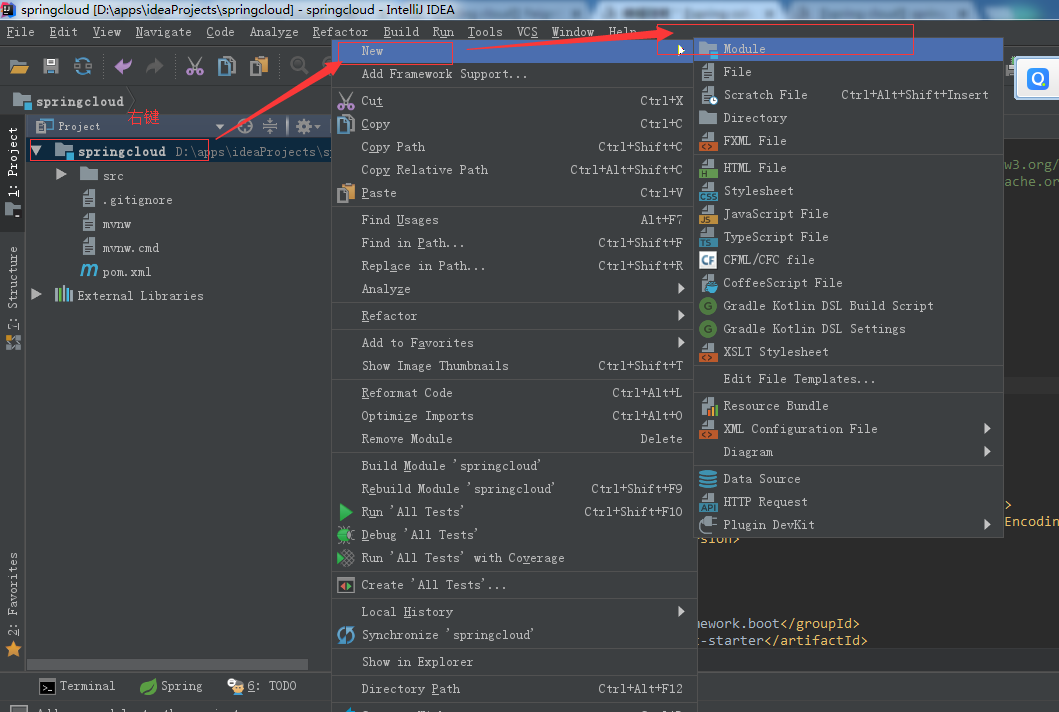Select mvnw.cmd file in tree
This screenshot has height=712, width=1059.
(120, 248)
